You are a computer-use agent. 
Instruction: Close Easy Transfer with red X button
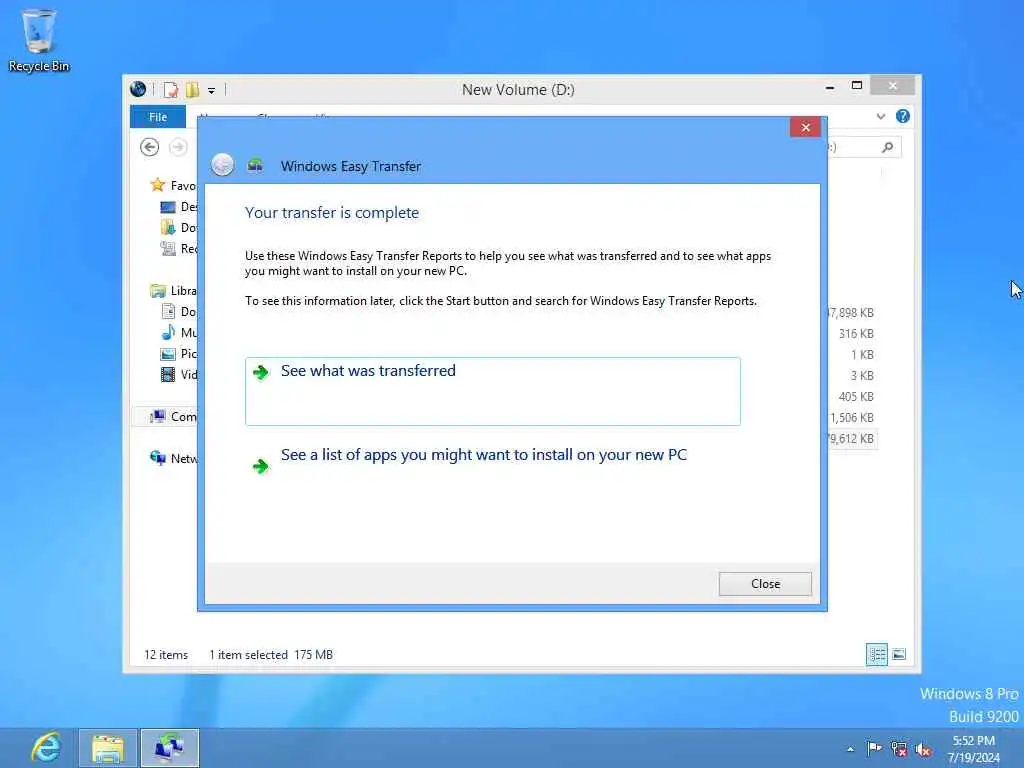pos(805,127)
